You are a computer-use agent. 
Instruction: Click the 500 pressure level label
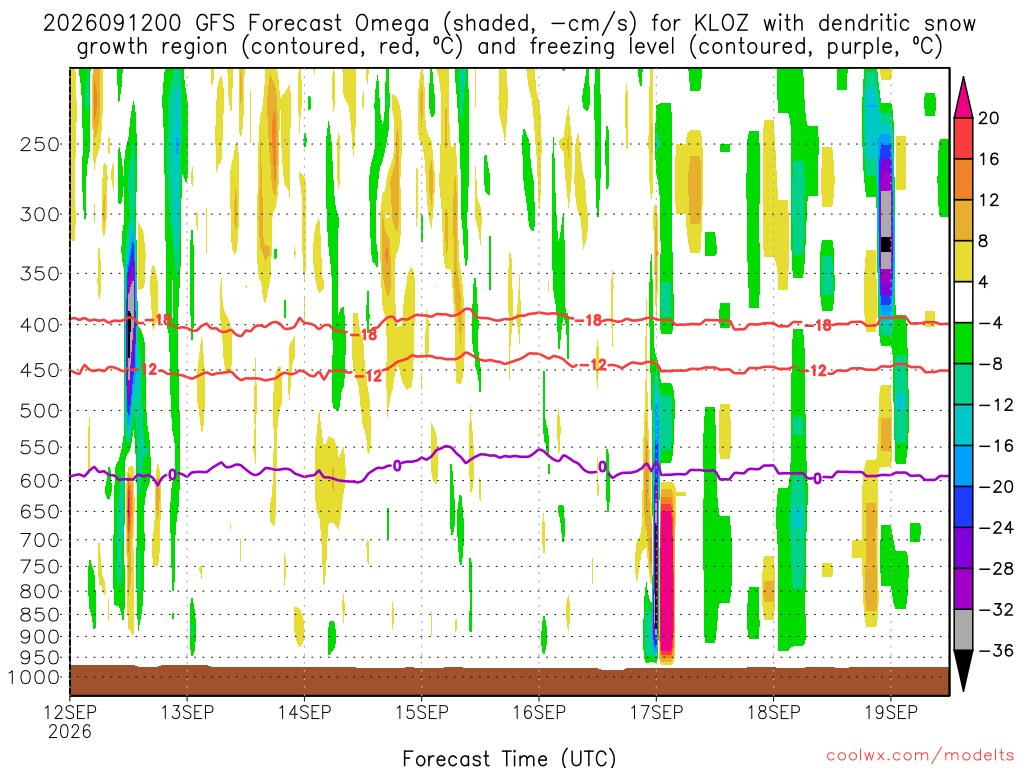[40, 411]
